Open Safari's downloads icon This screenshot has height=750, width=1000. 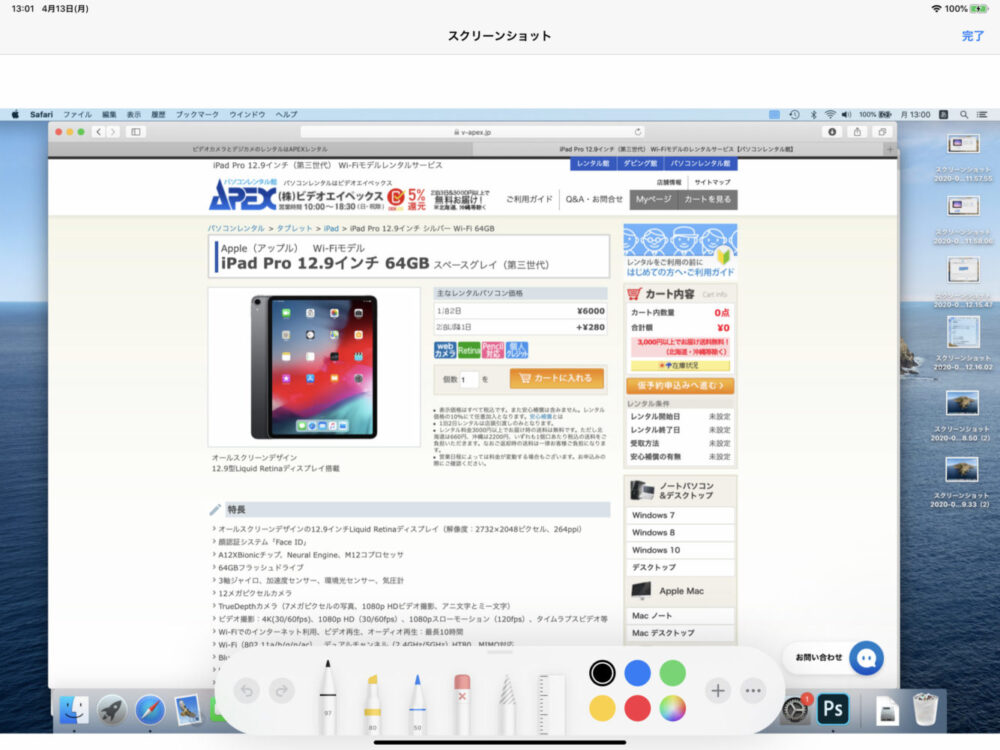click(x=832, y=132)
